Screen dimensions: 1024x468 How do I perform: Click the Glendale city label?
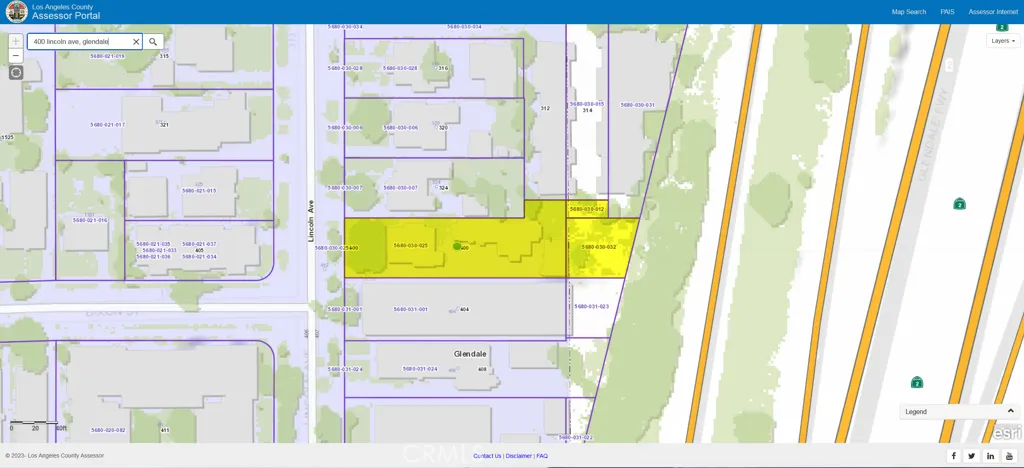(x=471, y=354)
